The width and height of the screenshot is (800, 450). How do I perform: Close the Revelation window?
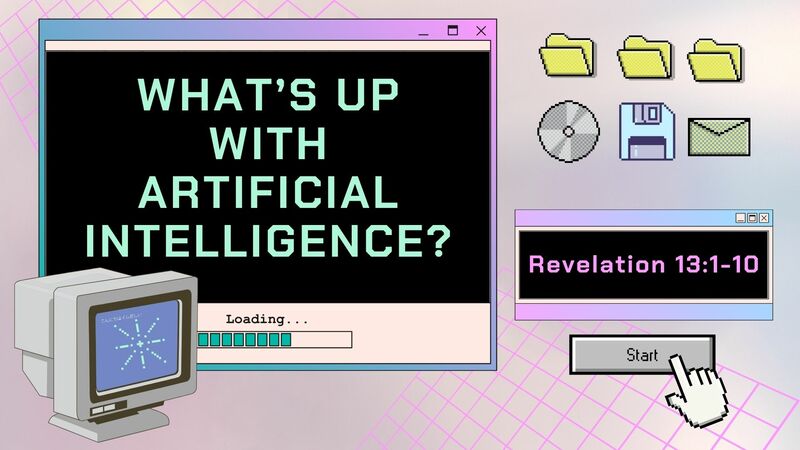point(764,218)
